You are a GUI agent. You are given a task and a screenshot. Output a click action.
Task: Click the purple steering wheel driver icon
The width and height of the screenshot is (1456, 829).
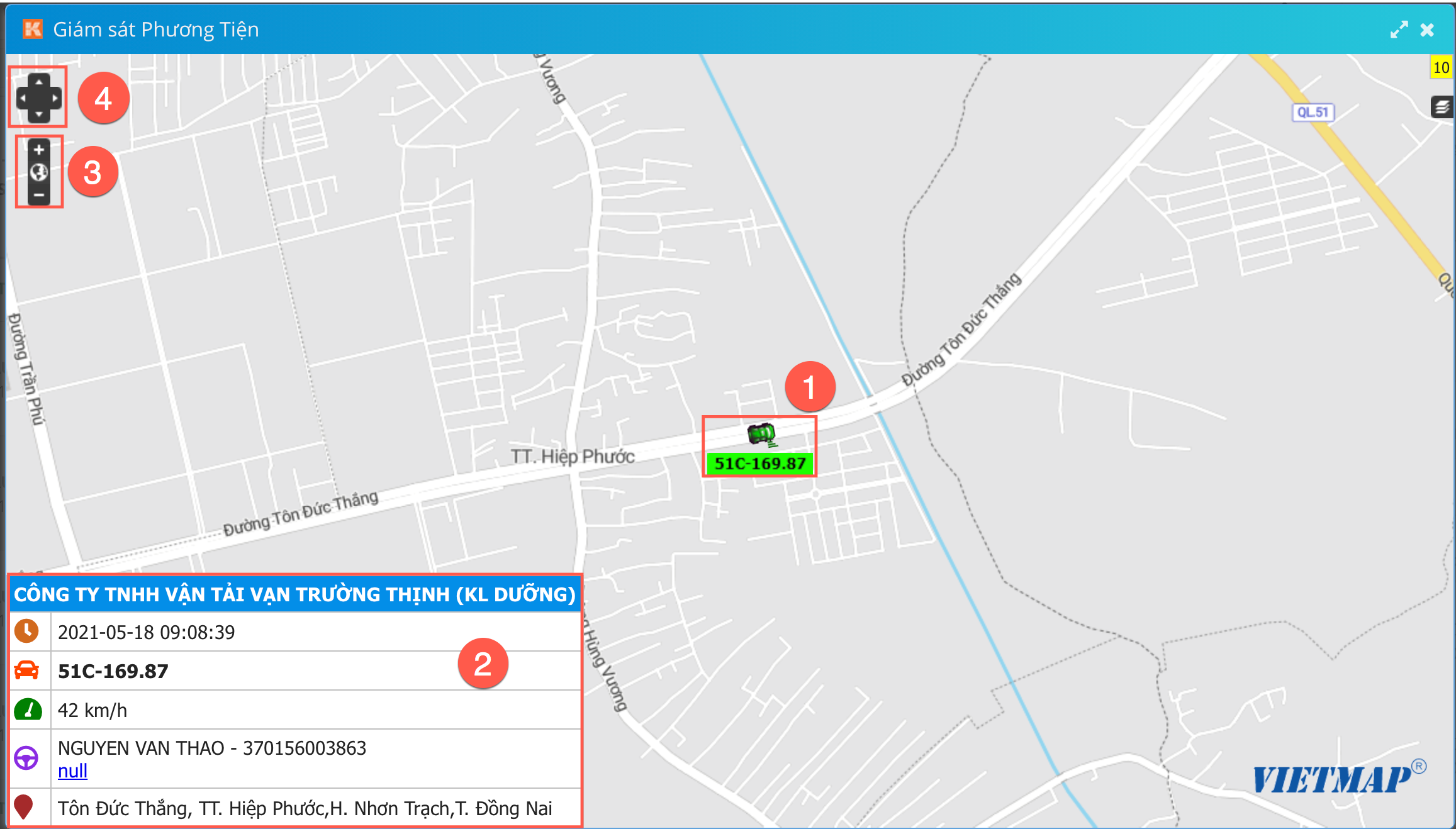[x=26, y=758]
